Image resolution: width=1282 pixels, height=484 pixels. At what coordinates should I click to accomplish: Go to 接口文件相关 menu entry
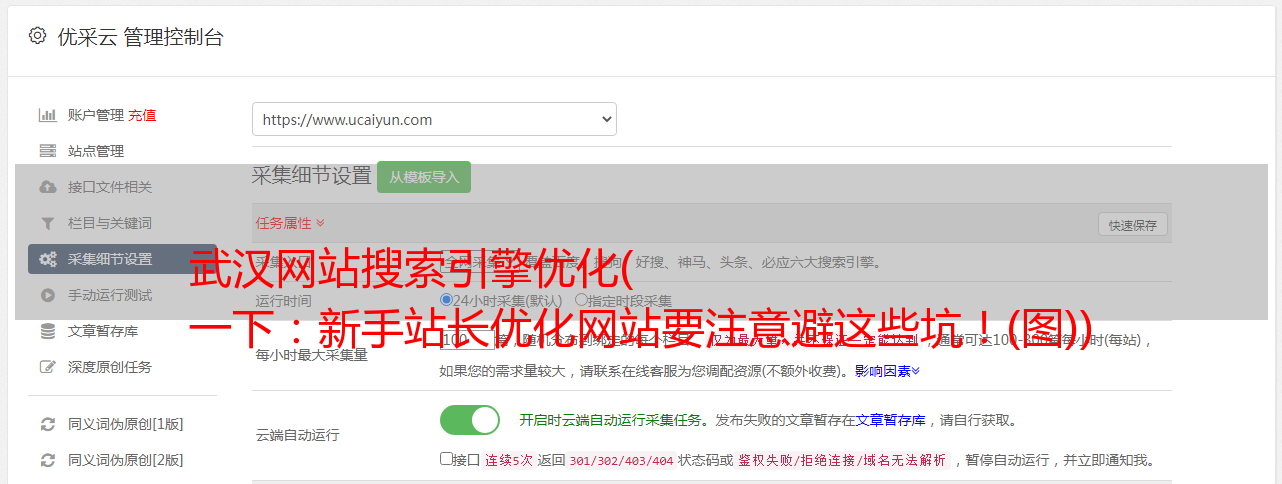(x=110, y=187)
